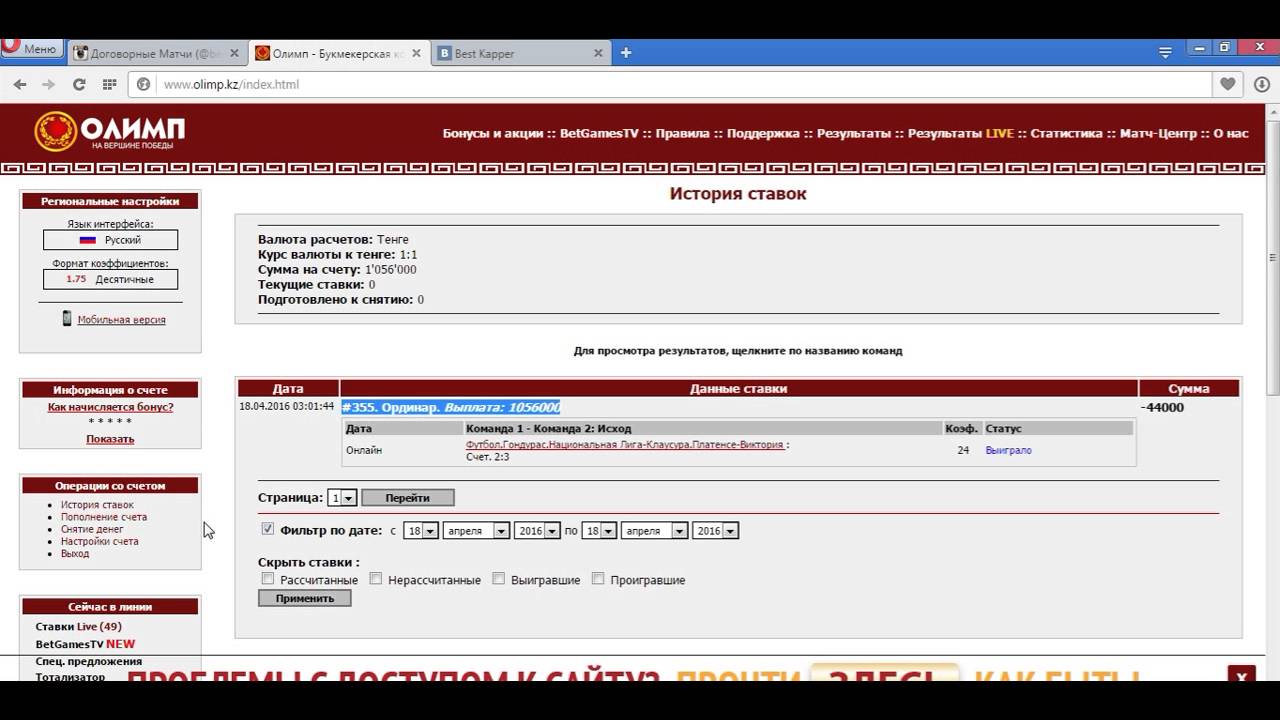Open the start year 2016 dropdown

537,531
